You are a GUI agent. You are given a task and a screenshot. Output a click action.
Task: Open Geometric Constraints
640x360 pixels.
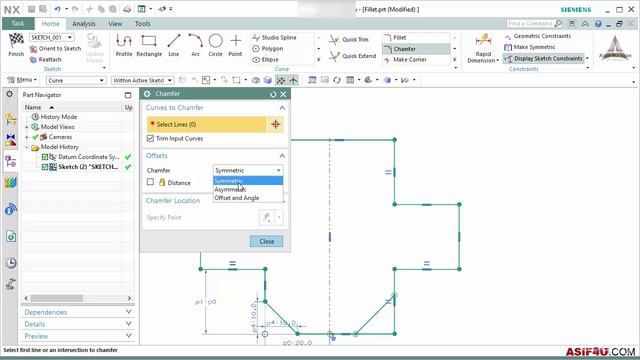click(x=538, y=36)
